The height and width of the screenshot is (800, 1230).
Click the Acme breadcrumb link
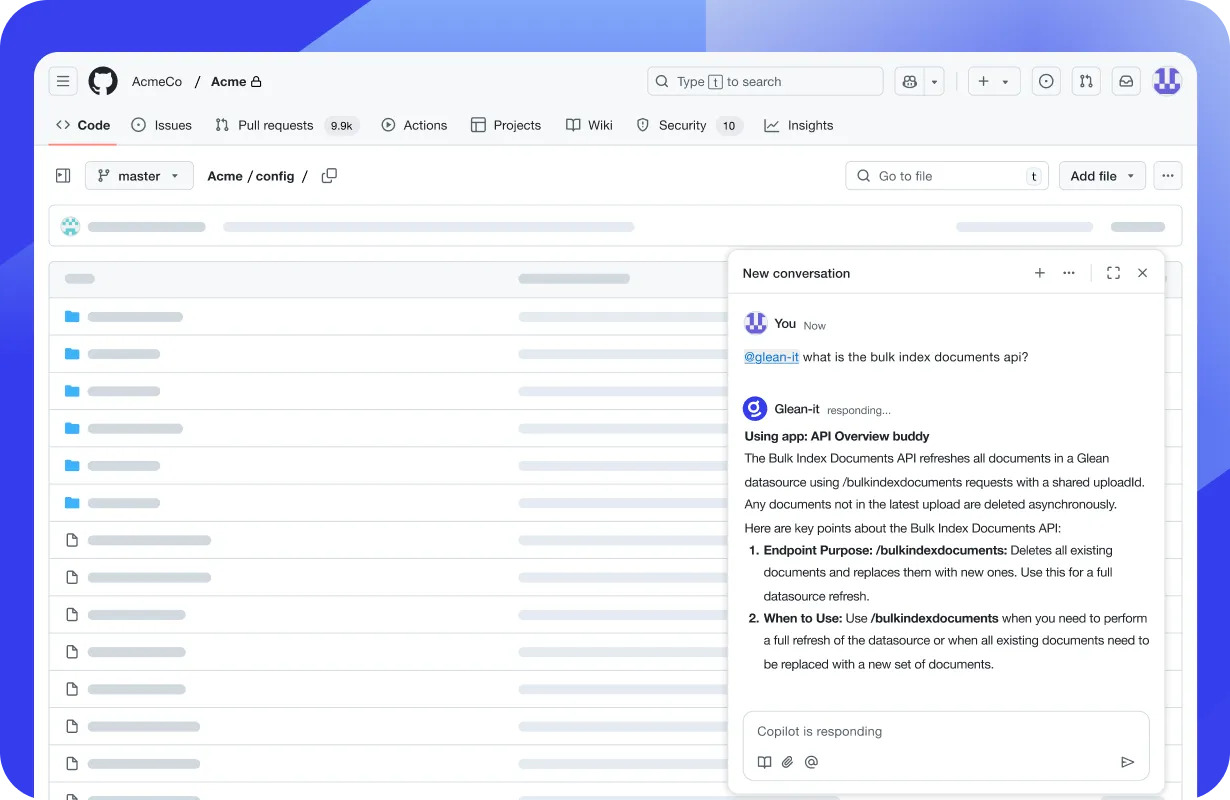tap(225, 176)
